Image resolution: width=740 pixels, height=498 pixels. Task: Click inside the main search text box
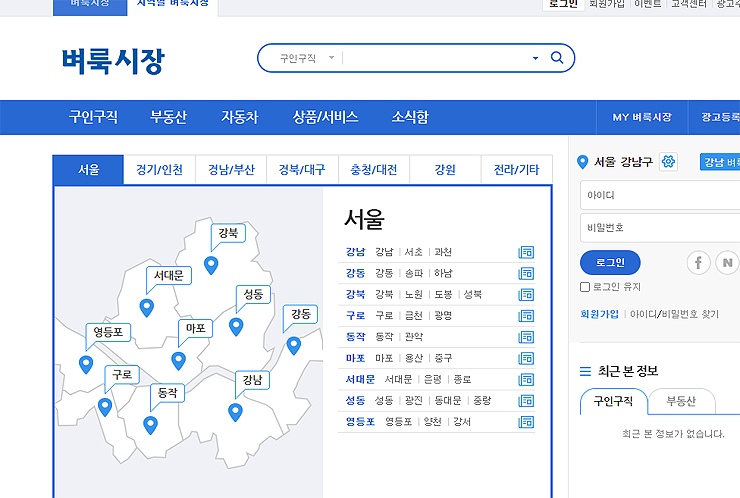pyautogui.click(x=434, y=58)
